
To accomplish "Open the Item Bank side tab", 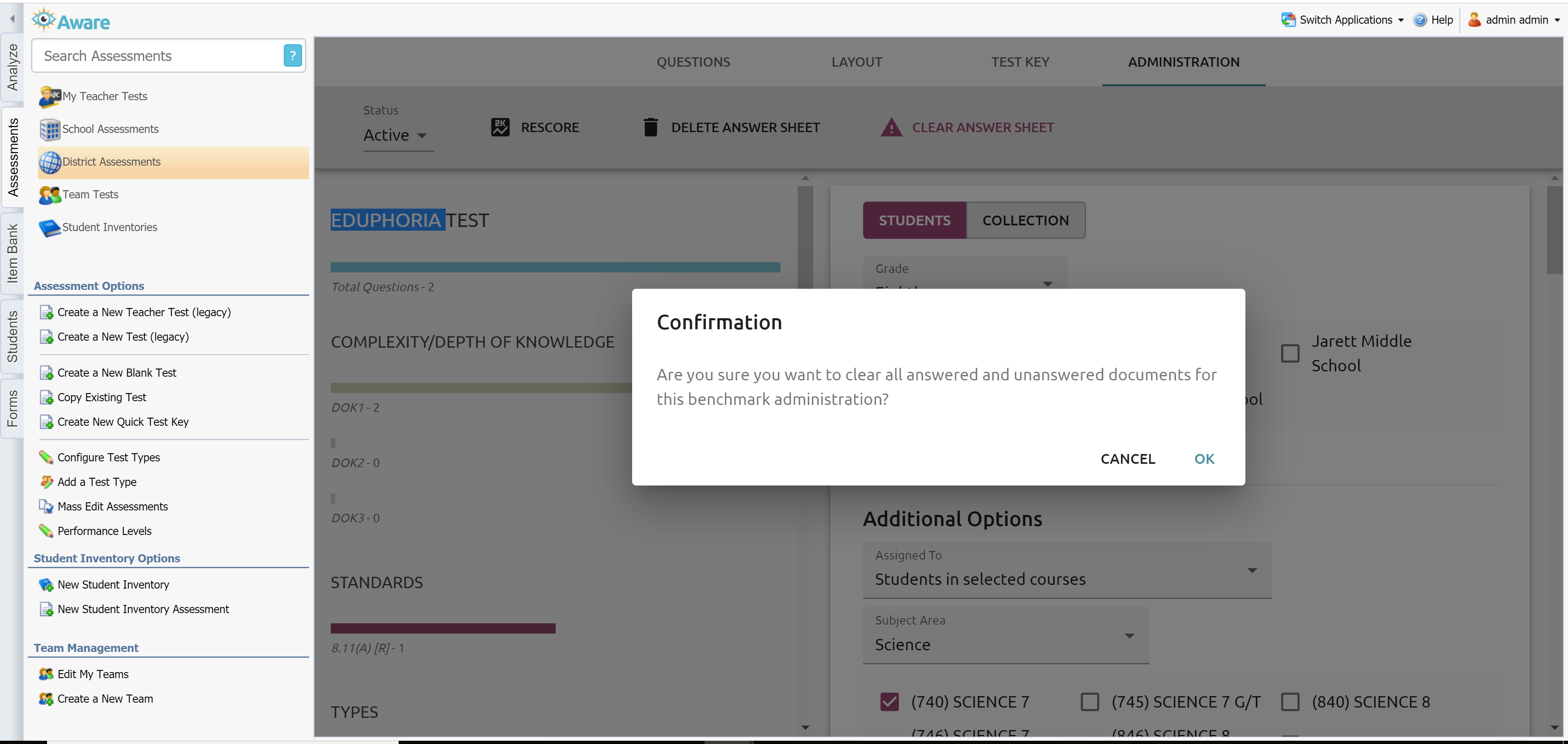I will point(12,253).
